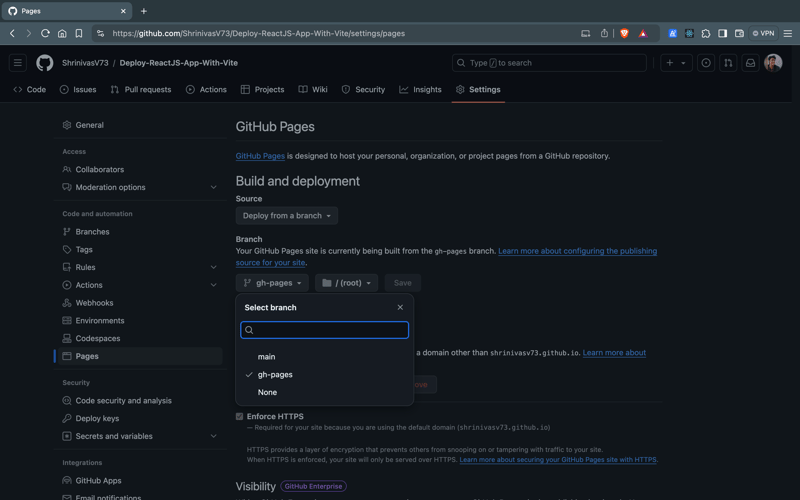Toggle the Enforce HTTPS checkbox
Viewport: 800px width, 500px height.
coord(239,416)
